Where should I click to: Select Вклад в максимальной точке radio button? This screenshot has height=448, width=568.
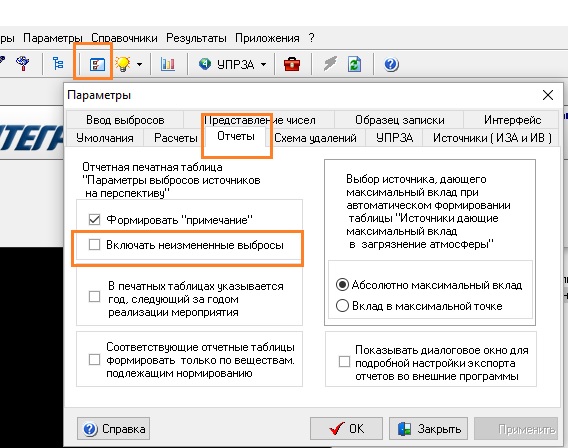coord(342,306)
